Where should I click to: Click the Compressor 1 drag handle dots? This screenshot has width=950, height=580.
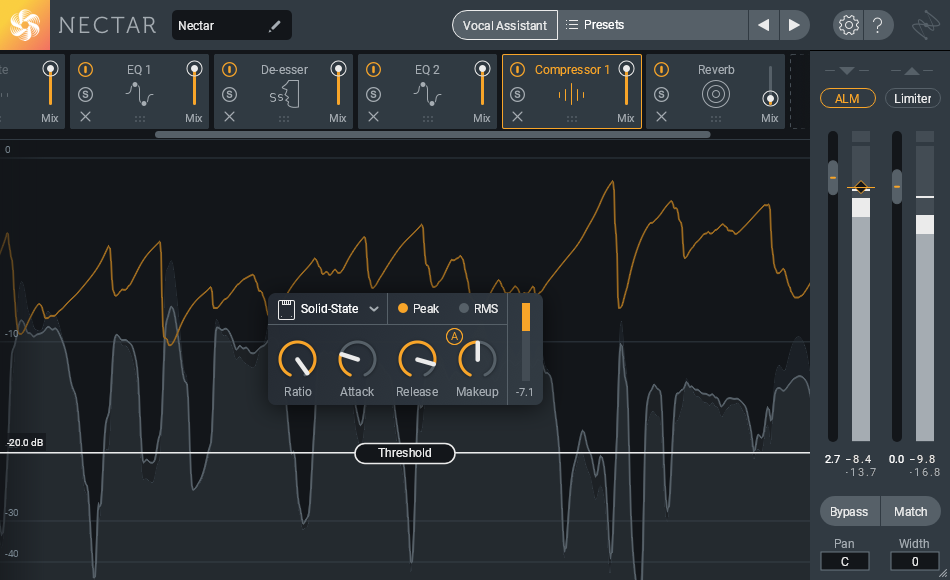point(572,119)
